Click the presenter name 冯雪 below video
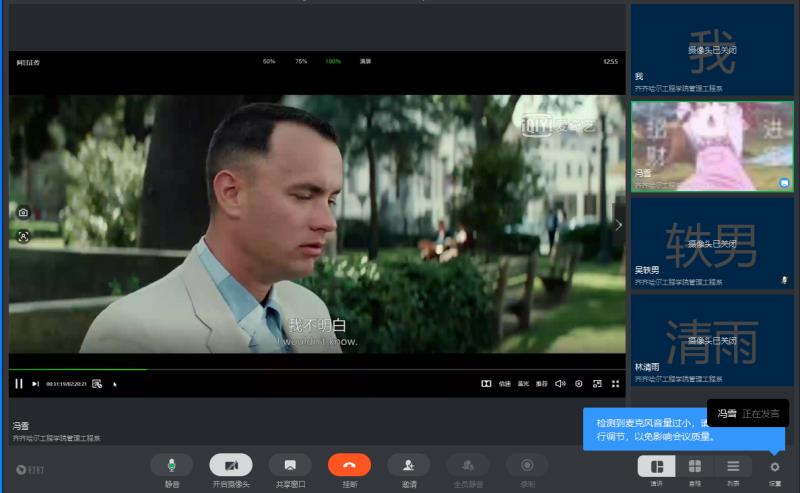The height and width of the screenshot is (493, 800). tap(21, 426)
